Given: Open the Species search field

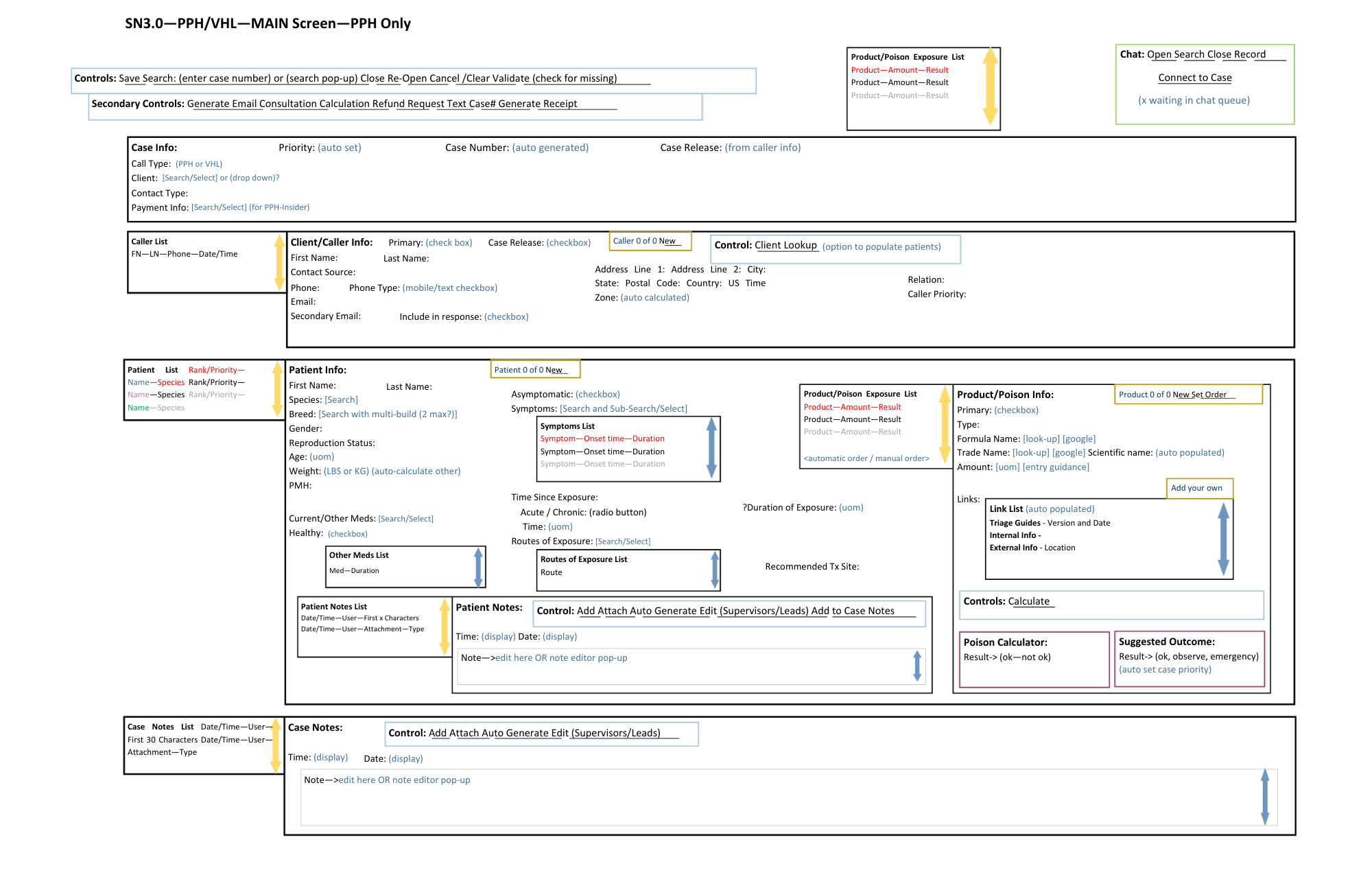Looking at the screenshot, I should click(341, 400).
